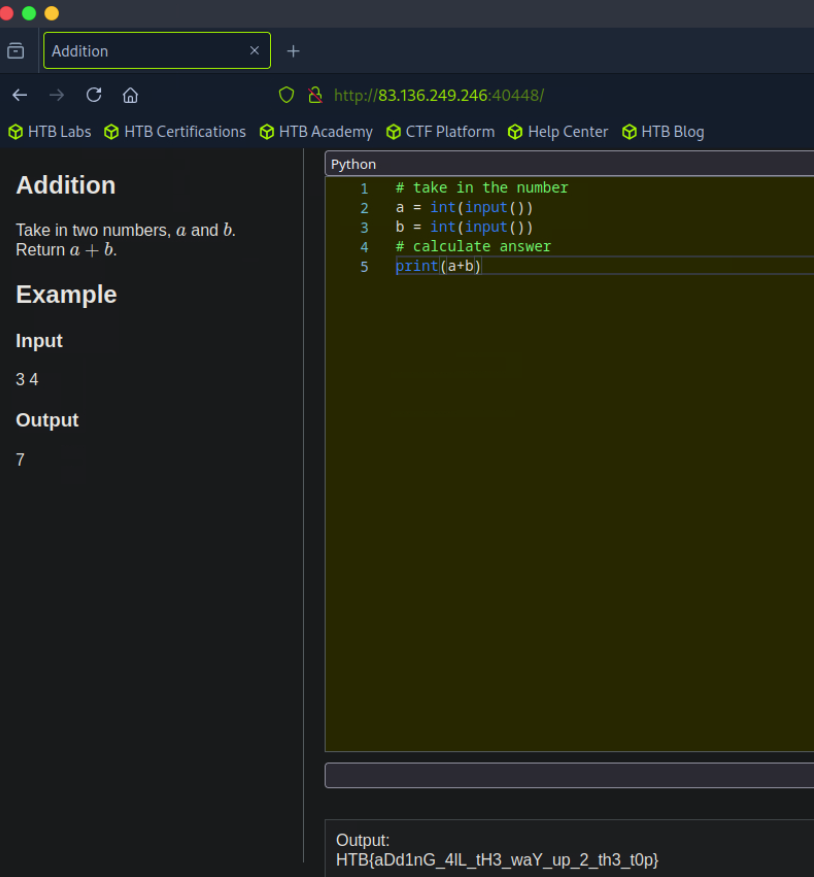814x877 pixels.
Task: Click the 'Addition' problem heading
Action: click(66, 185)
